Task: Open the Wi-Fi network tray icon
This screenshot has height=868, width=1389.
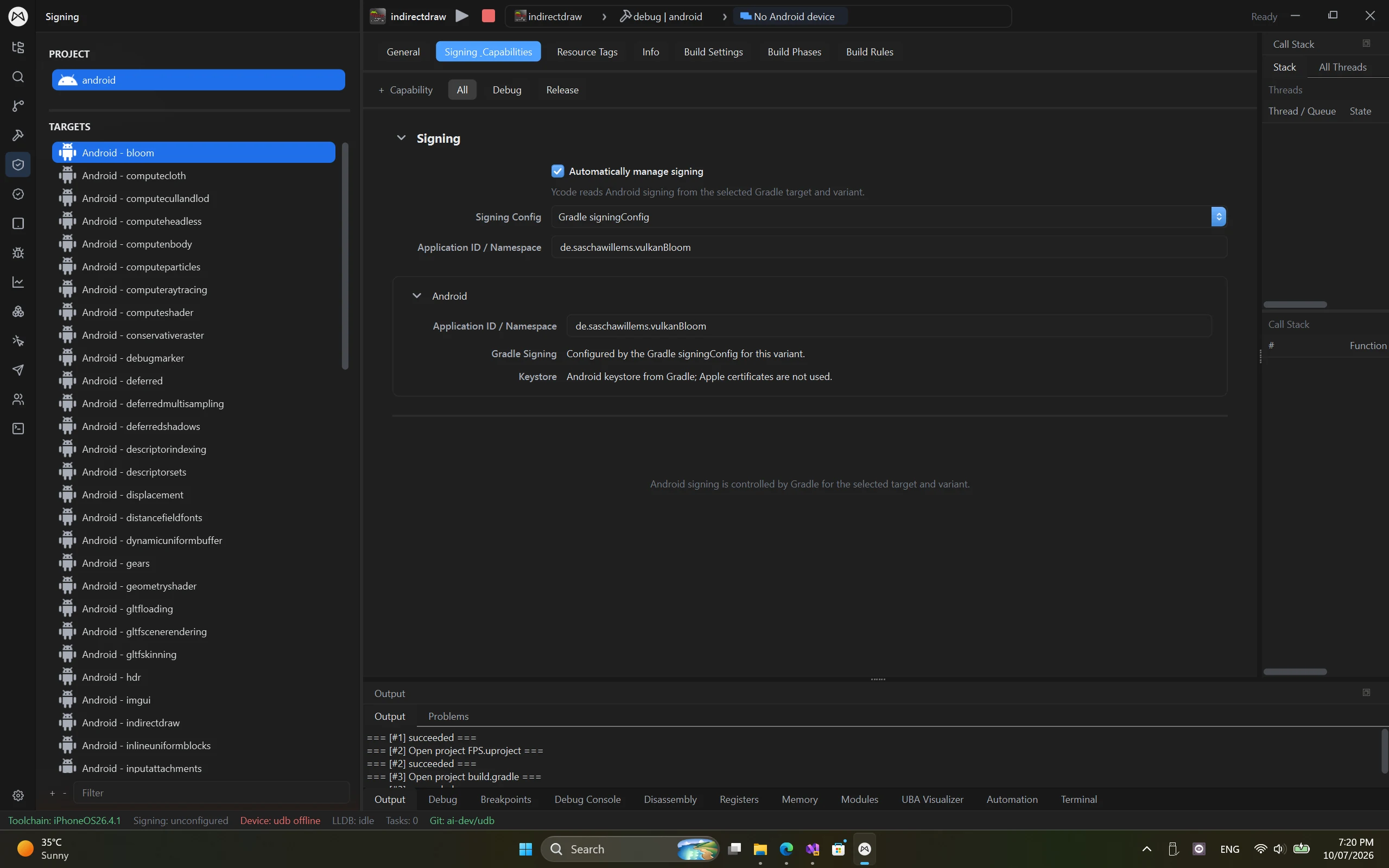Action: [x=1260, y=849]
